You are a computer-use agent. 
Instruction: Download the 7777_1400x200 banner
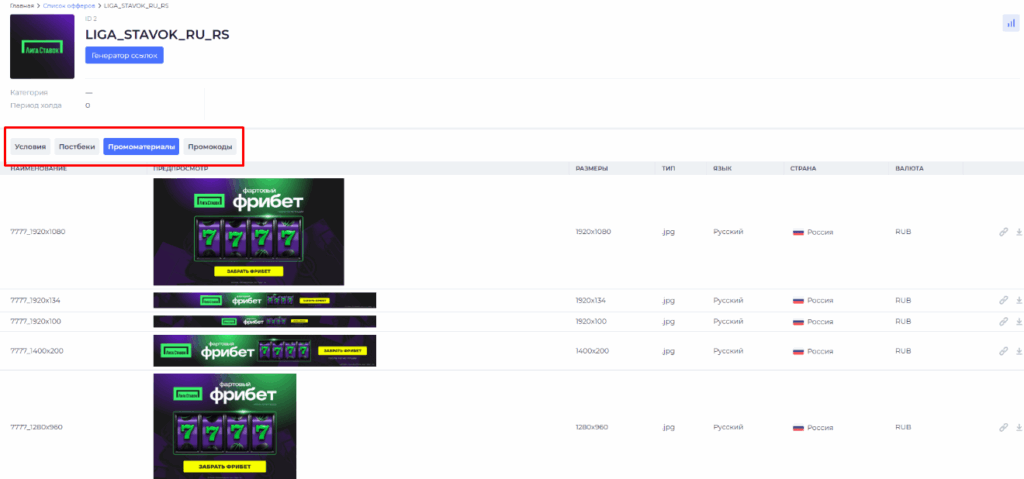tap(1019, 352)
